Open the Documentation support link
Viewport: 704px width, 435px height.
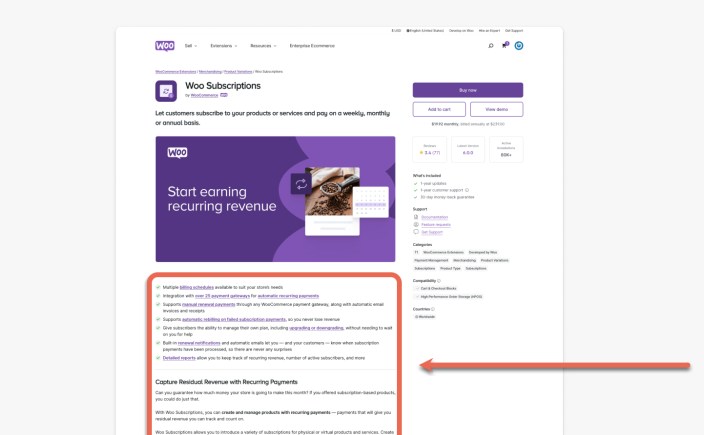pos(435,217)
